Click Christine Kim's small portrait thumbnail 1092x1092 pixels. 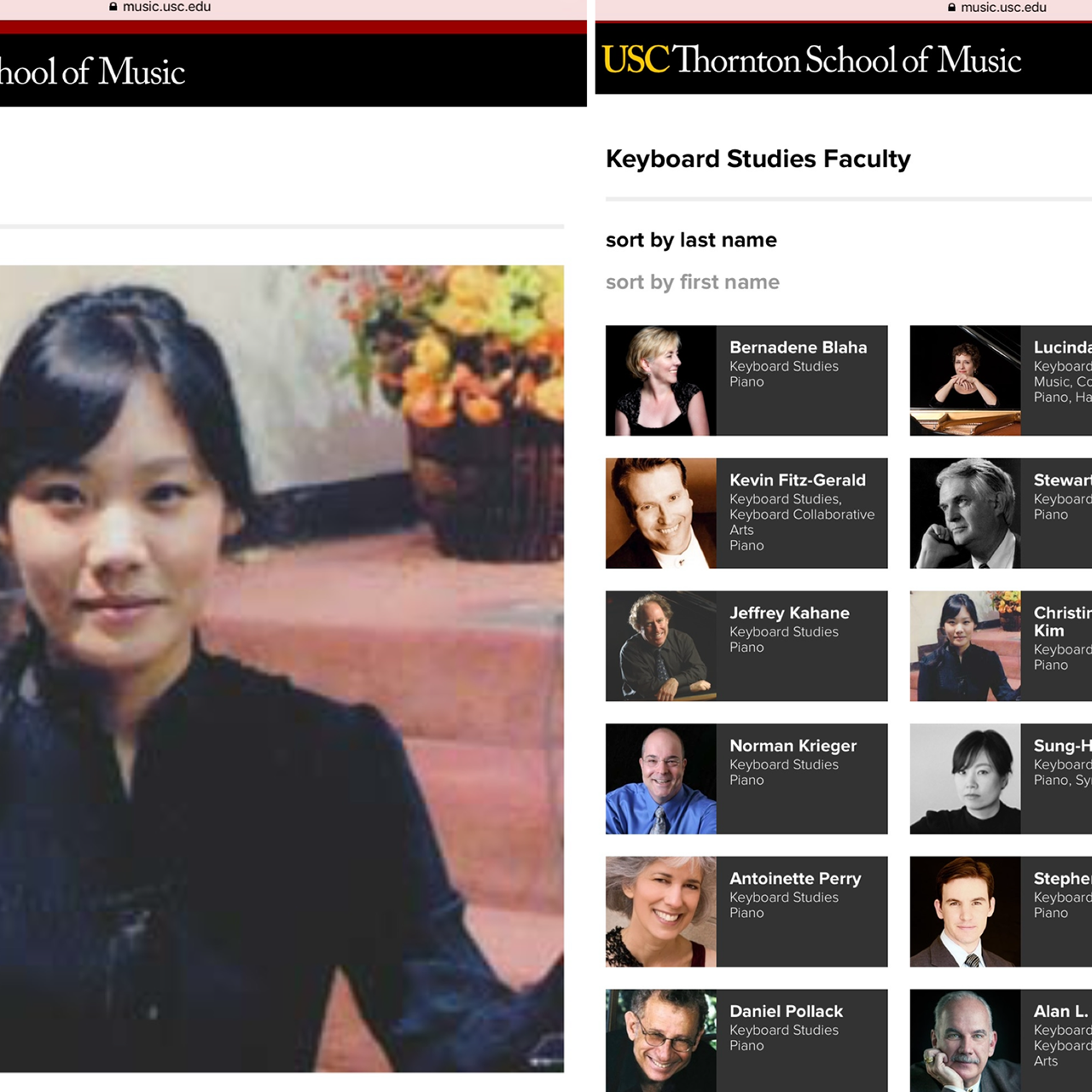pyautogui.click(x=965, y=646)
